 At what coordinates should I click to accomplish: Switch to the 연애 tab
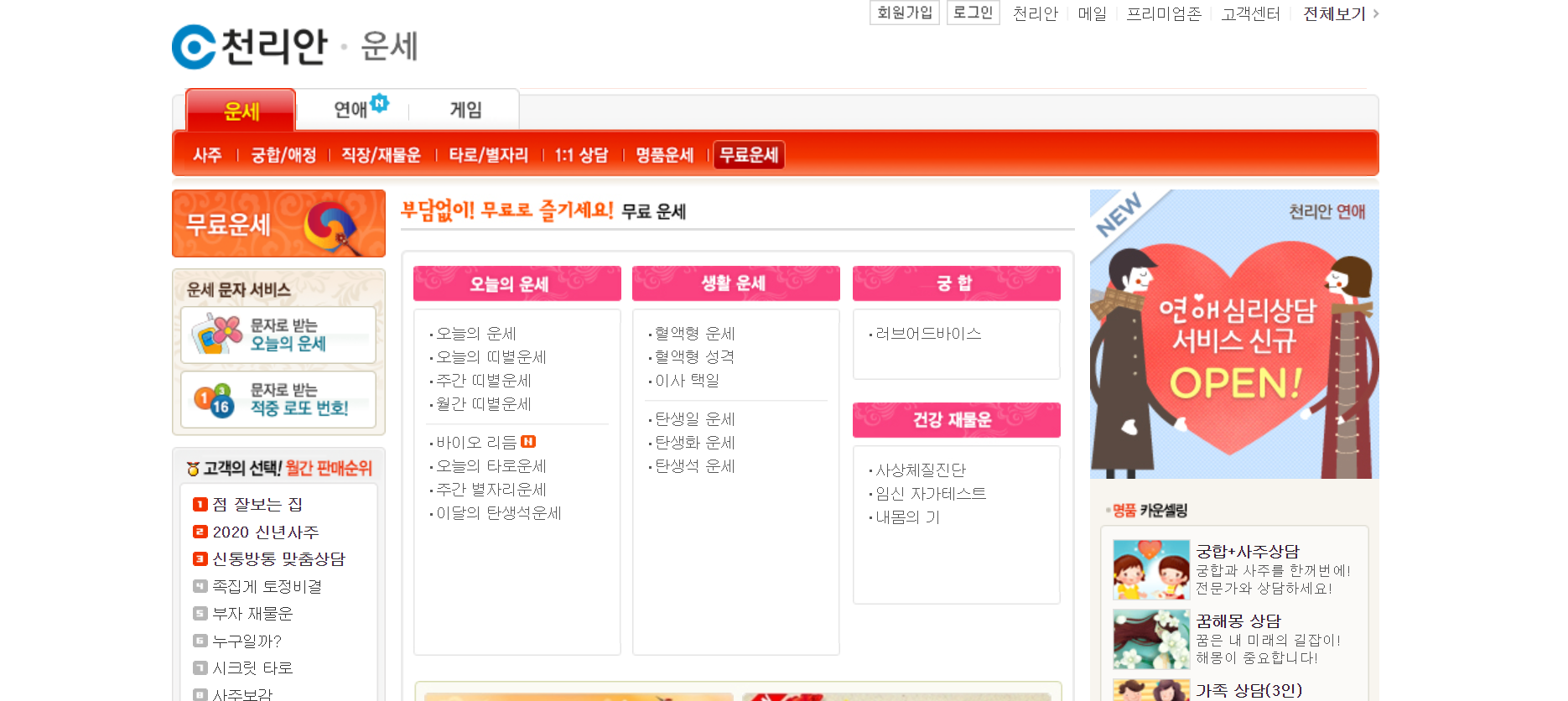(351, 110)
